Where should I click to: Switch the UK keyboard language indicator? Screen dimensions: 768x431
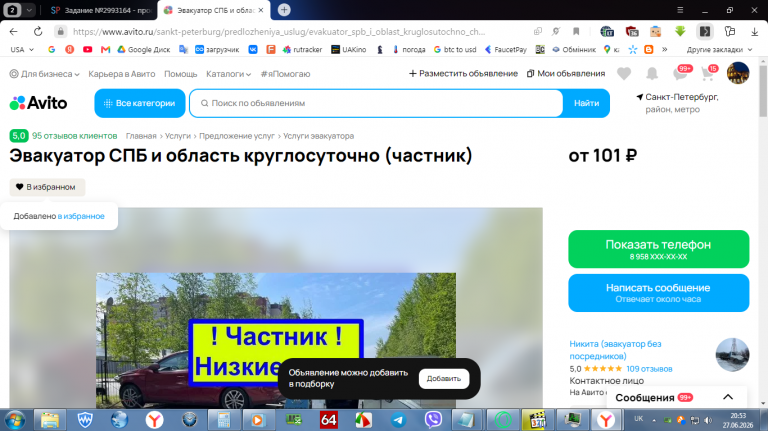point(639,419)
